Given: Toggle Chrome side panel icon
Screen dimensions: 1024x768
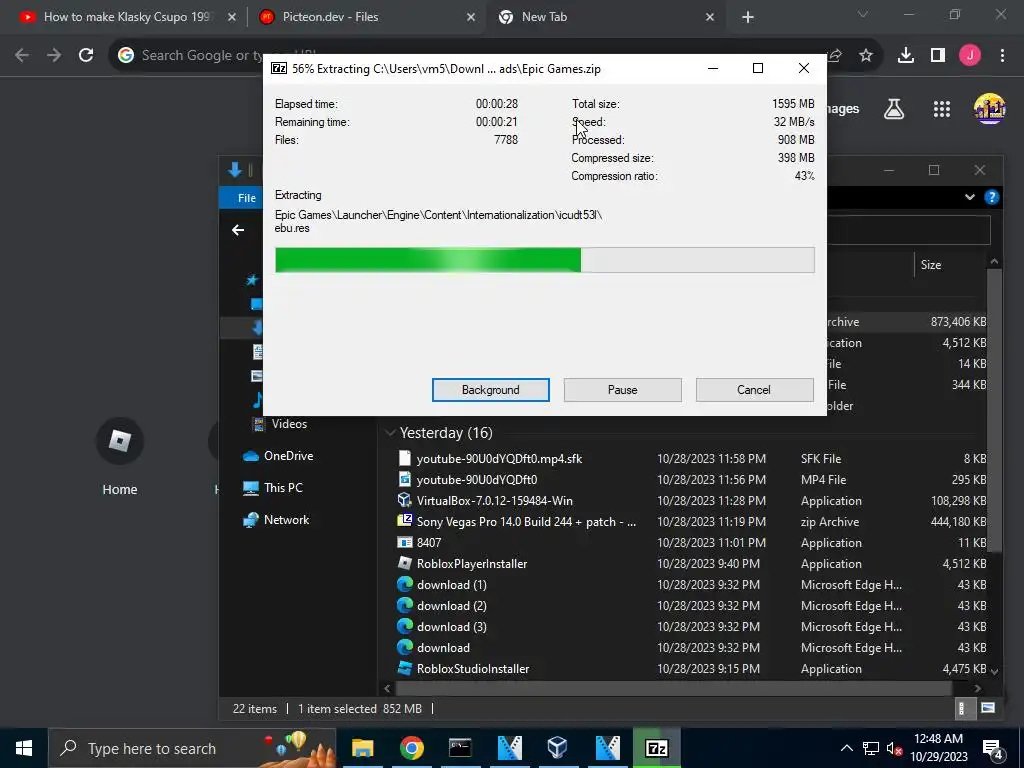Looking at the screenshot, I should coord(938,56).
